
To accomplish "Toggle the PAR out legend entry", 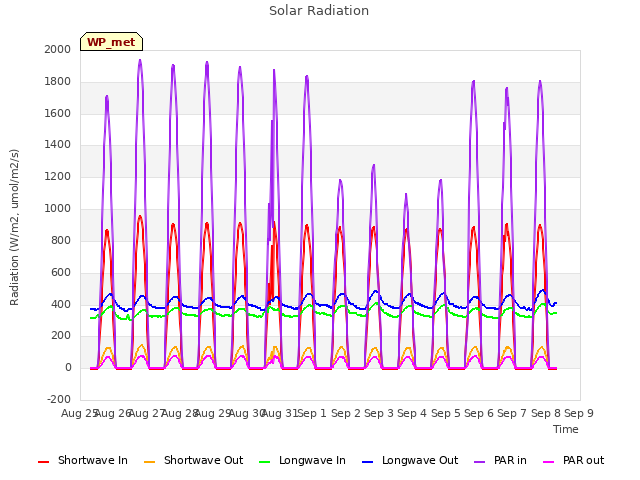I will click(x=573, y=460).
